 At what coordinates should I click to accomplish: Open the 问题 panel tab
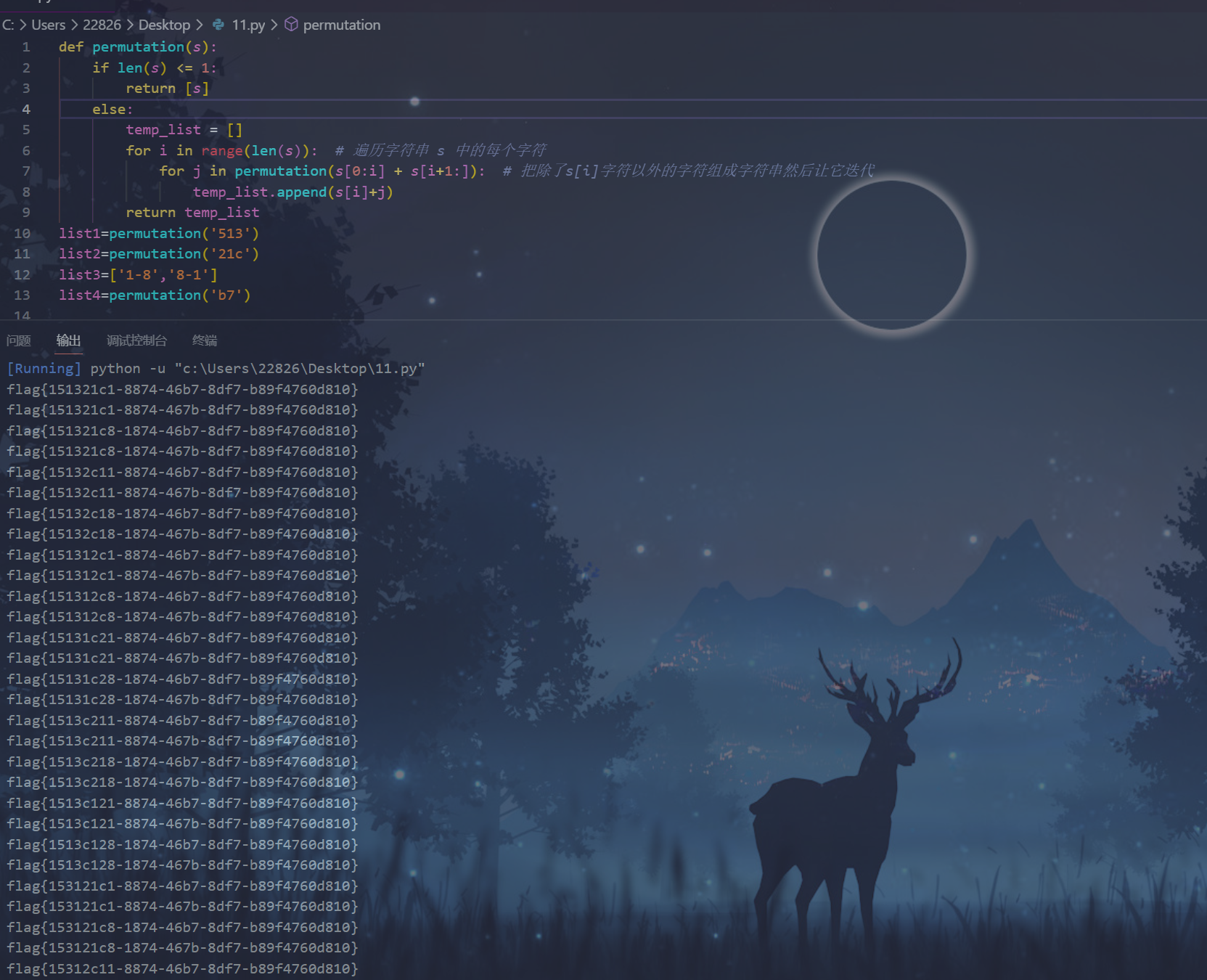pyautogui.click(x=19, y=340)
